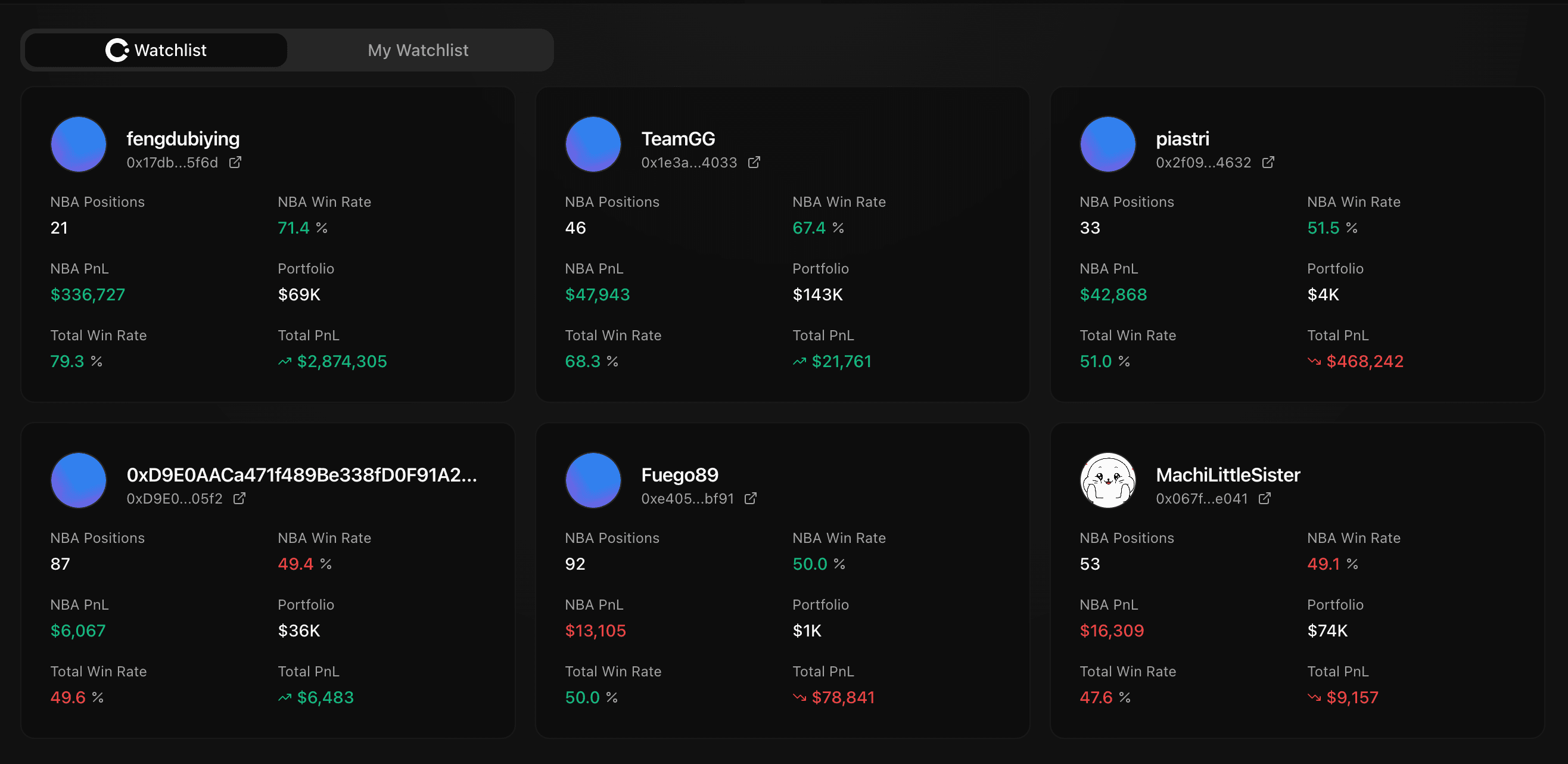This screenshot has width=1568, height=764.
Task: Click the downward trend arrow beside $468,242
Action: (x=1314, y=361)
